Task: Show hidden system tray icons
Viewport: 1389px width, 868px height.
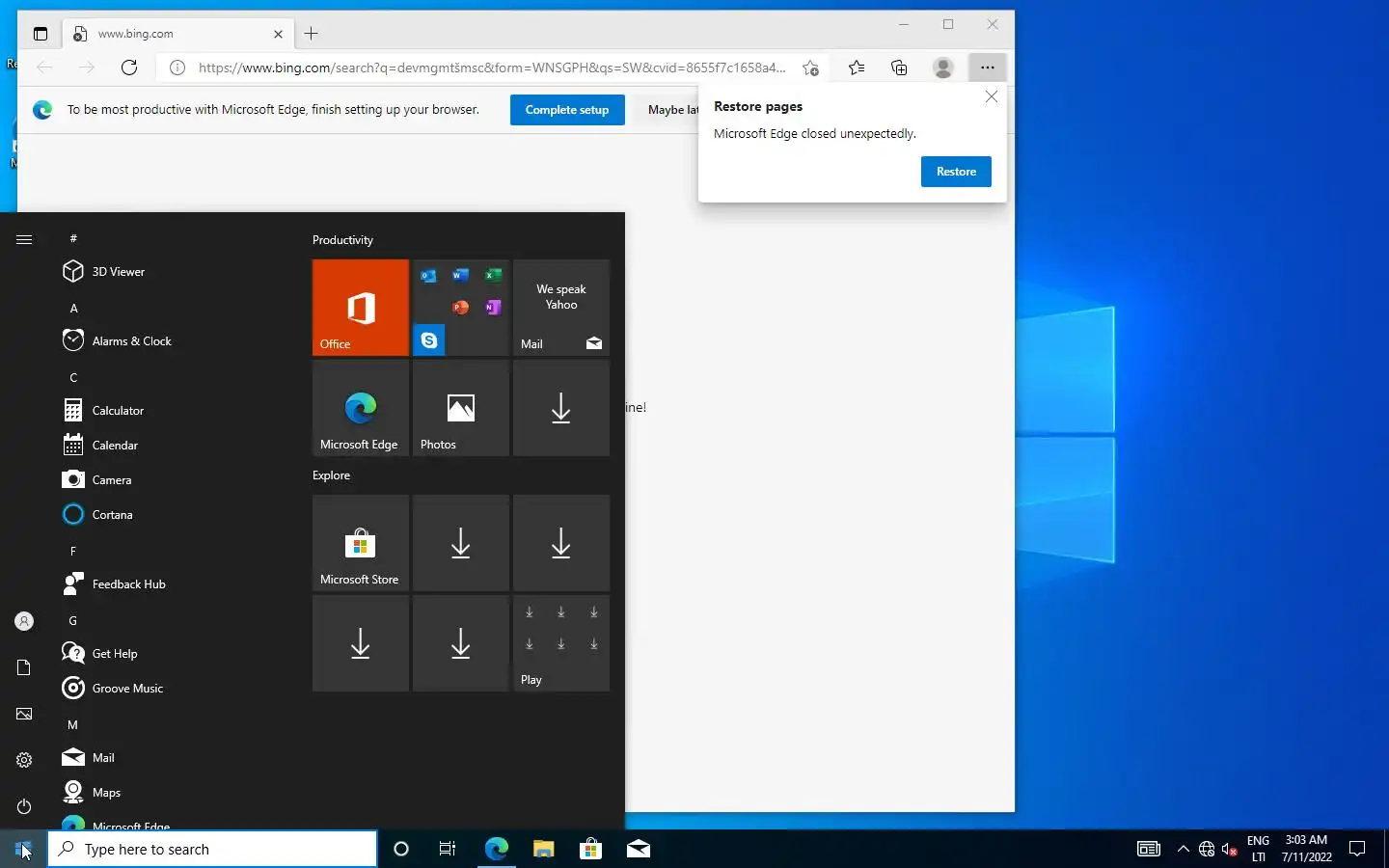Action: tap(1183, 849)
